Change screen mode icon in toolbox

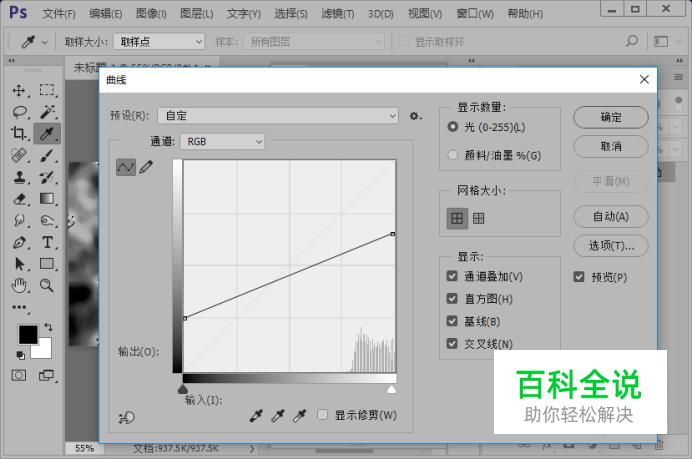(46, 376)
